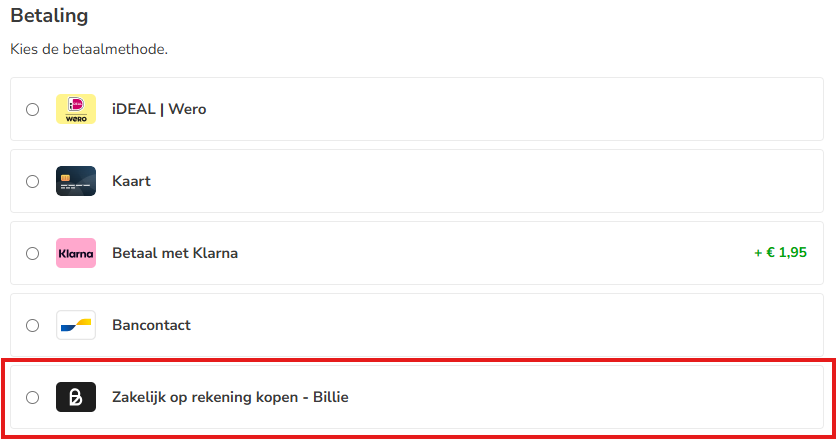Click empty space in the Kaart row
Image resolution: width=837 pixels, height=441 pixels.
500,181
